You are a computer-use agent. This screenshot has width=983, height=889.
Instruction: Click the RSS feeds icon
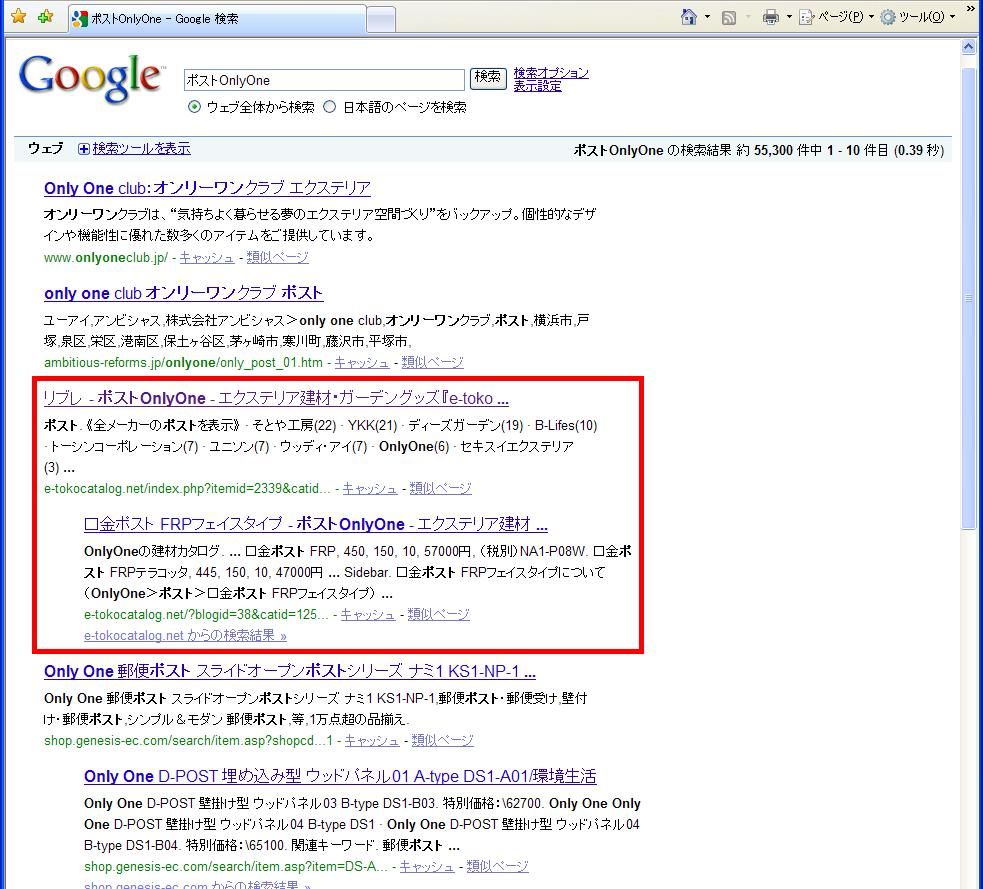[730, 17]
